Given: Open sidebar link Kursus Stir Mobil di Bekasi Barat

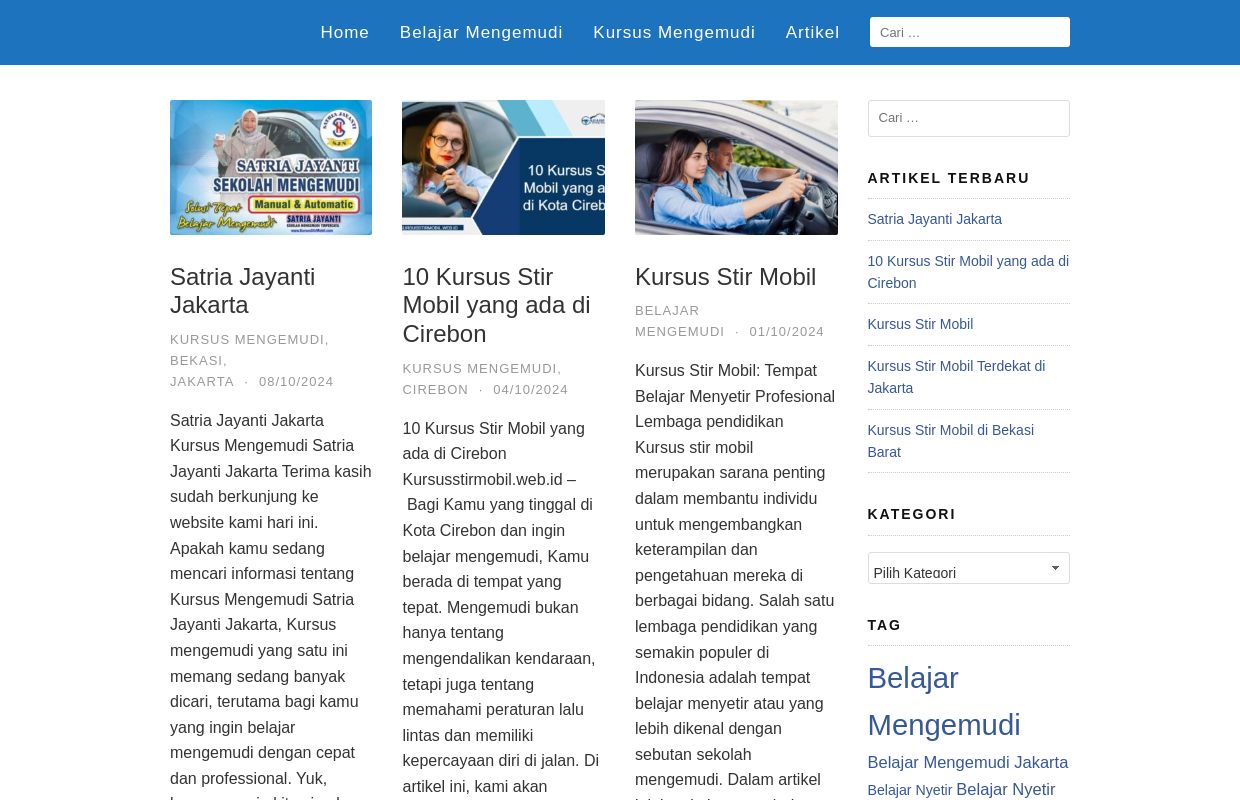Looking at the screenshot, I should click(x=950, y=441).
